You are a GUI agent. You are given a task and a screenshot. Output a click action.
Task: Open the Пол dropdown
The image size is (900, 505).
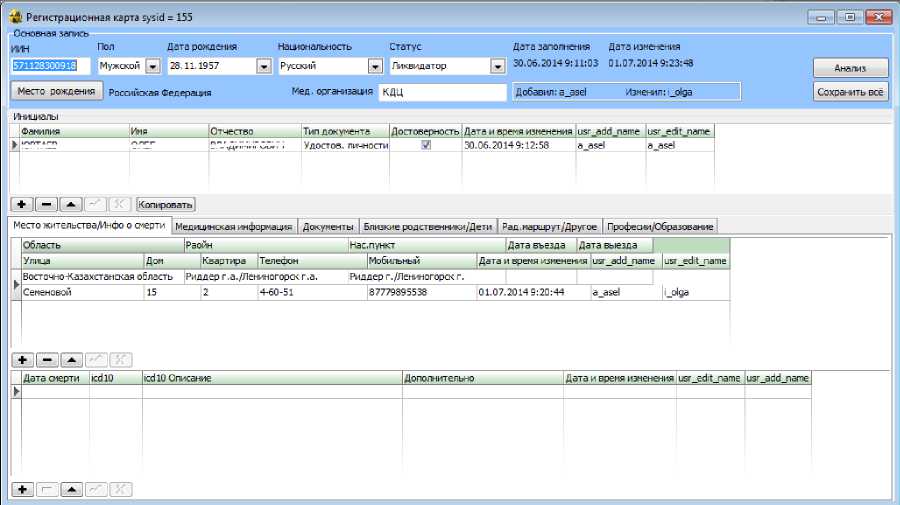[153, 66]
